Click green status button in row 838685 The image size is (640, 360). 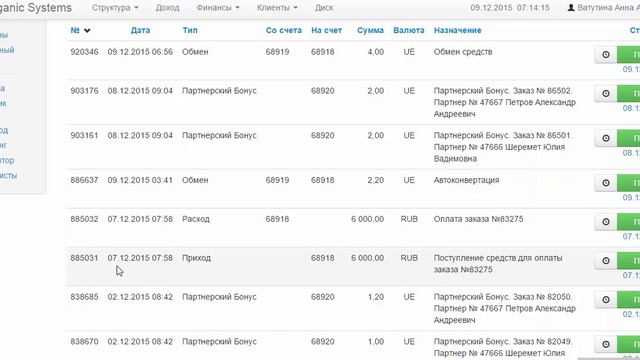click(629, 300)
